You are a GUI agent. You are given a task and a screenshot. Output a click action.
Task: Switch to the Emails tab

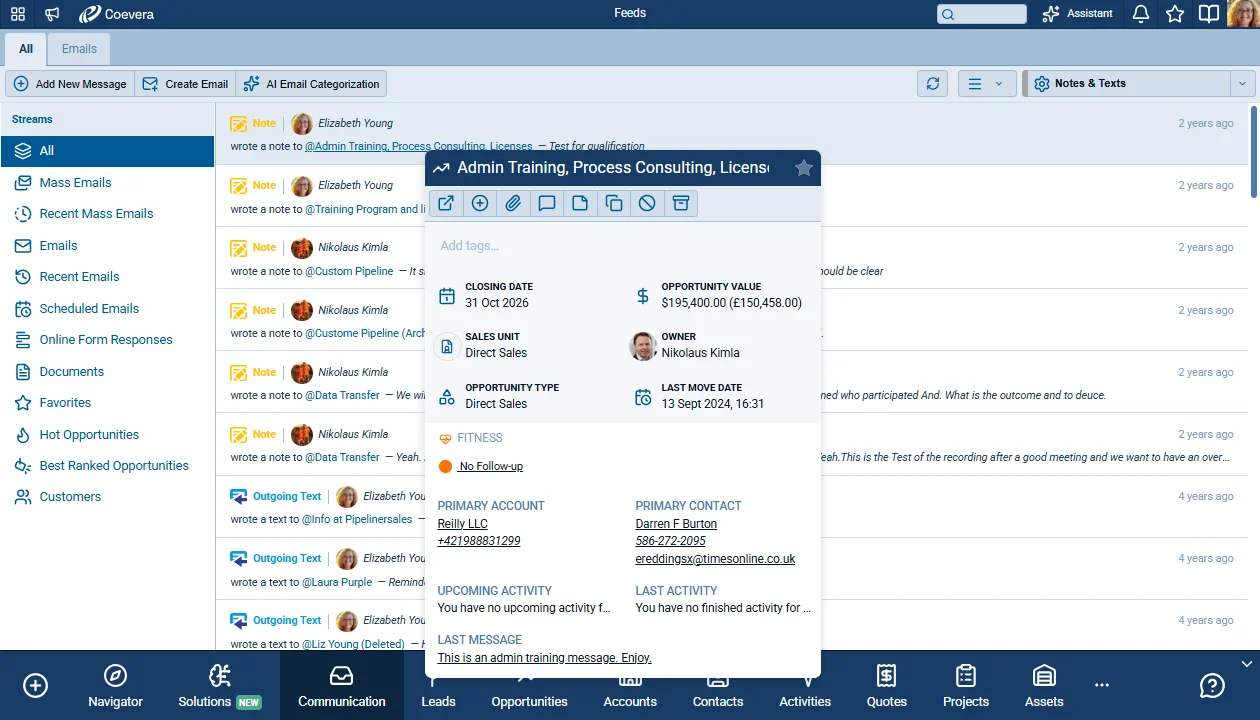pos(79,49)
